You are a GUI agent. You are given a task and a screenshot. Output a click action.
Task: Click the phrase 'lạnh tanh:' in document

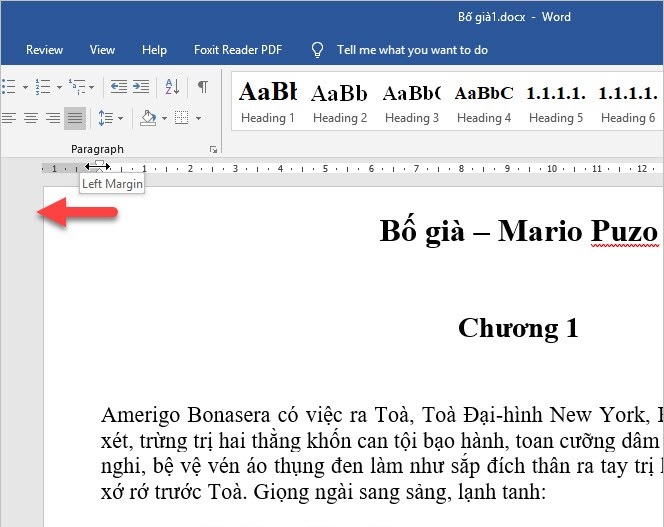[x=502, y=492]
